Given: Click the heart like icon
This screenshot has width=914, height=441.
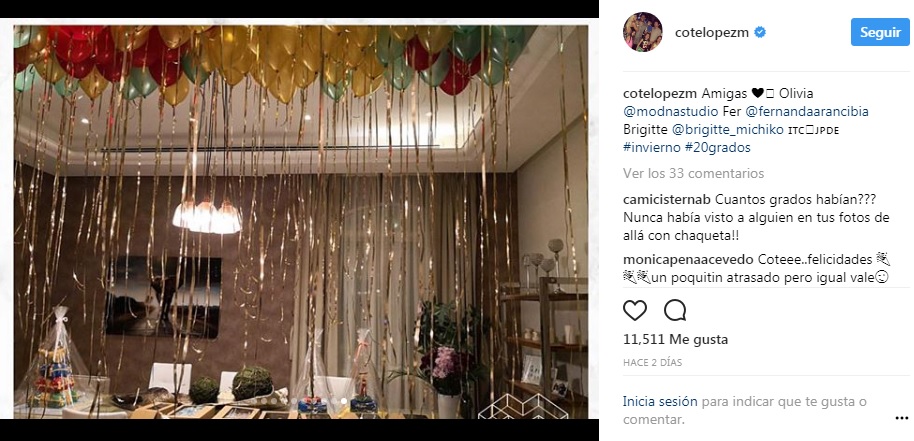Looking at the screenshot, I should pyautogui.click(x=634, y=311).
